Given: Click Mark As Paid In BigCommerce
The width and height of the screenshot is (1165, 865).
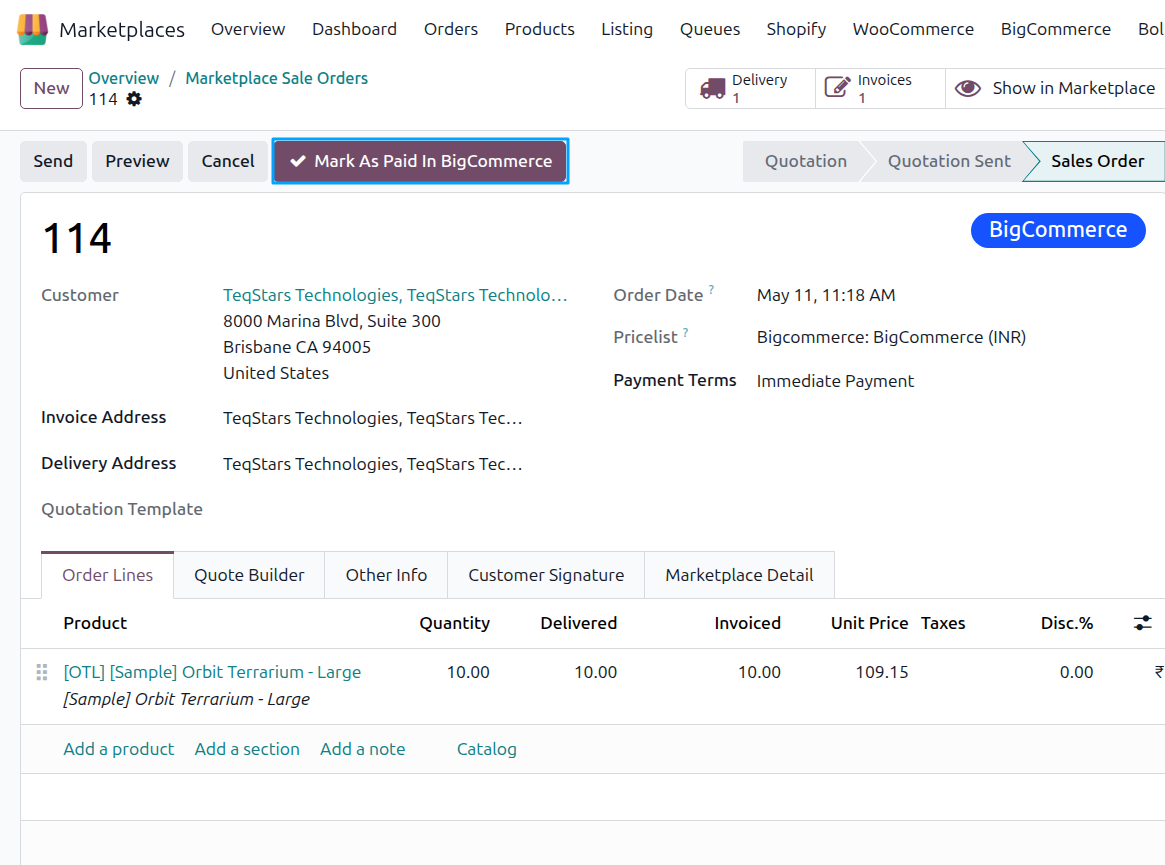Looking at the screenshot, I should coord(421,161).
